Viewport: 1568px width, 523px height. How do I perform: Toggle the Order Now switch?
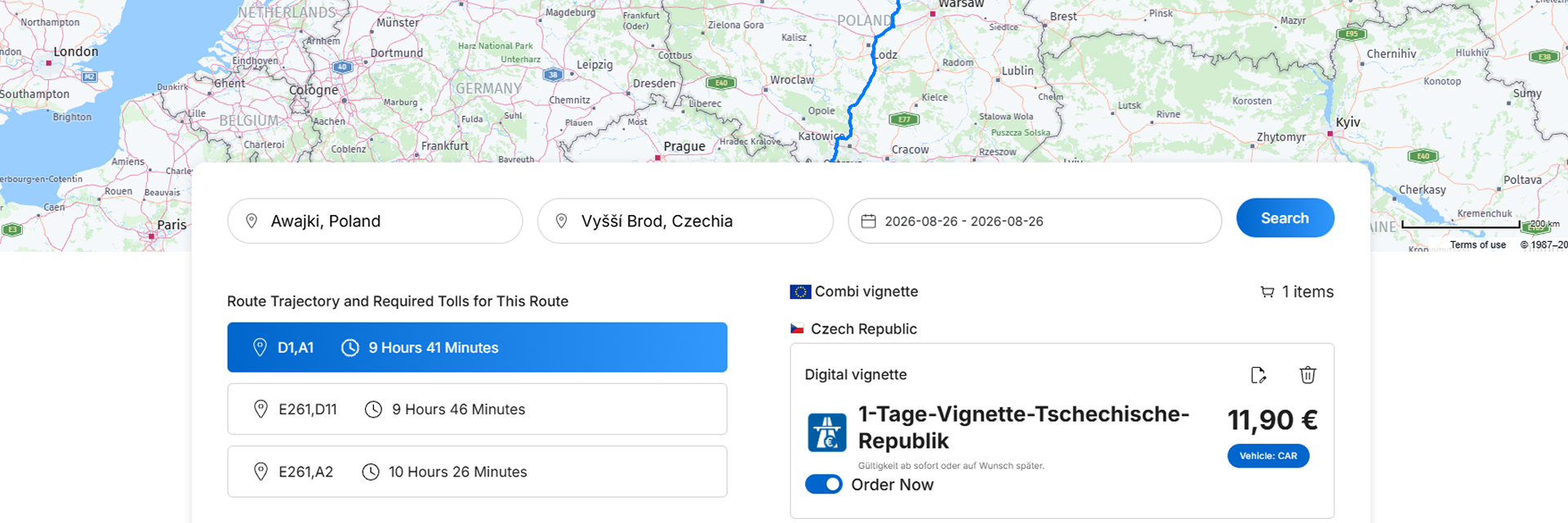point(823,485)
